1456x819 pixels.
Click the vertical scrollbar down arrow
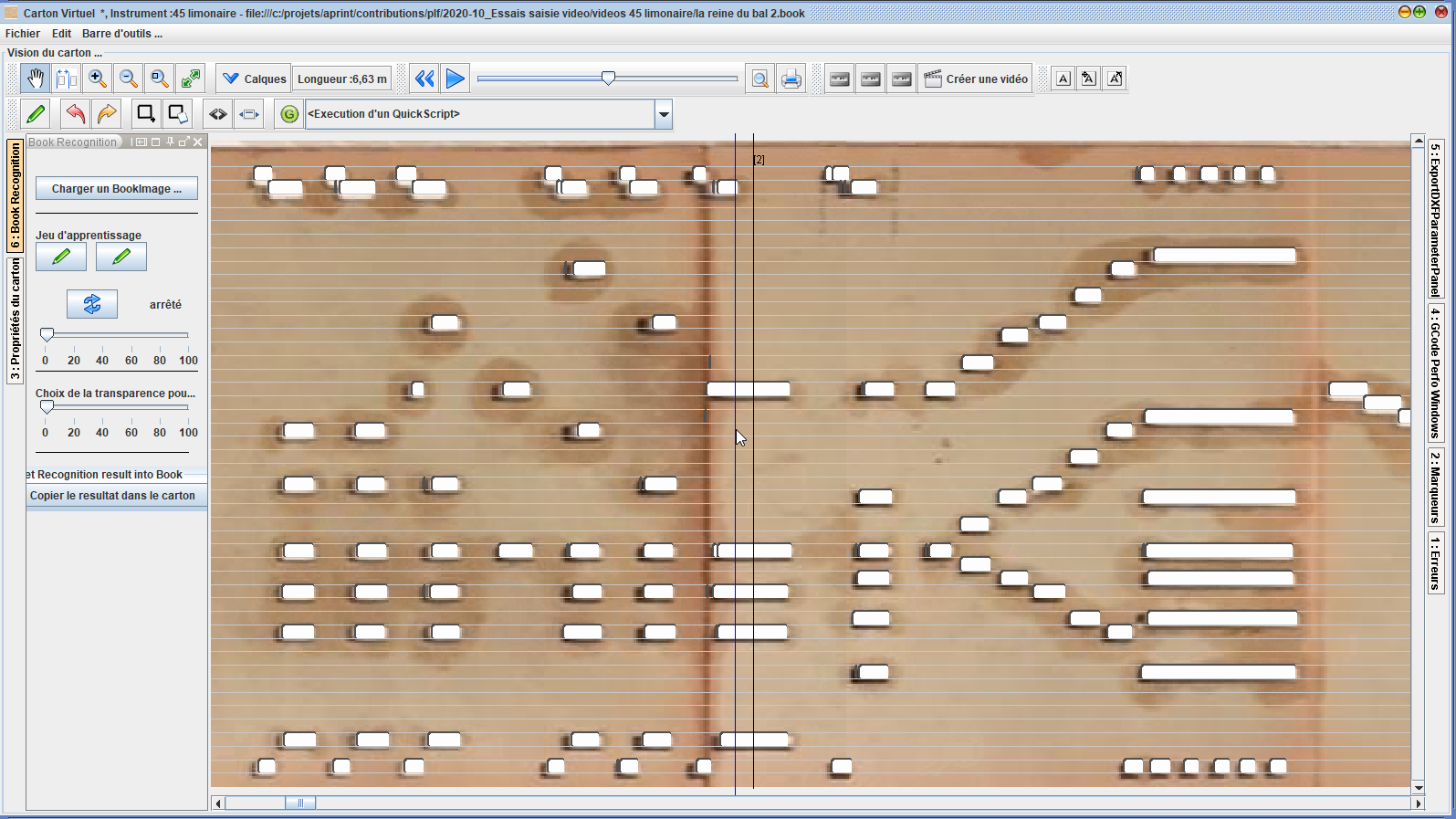pos(1419,787)
